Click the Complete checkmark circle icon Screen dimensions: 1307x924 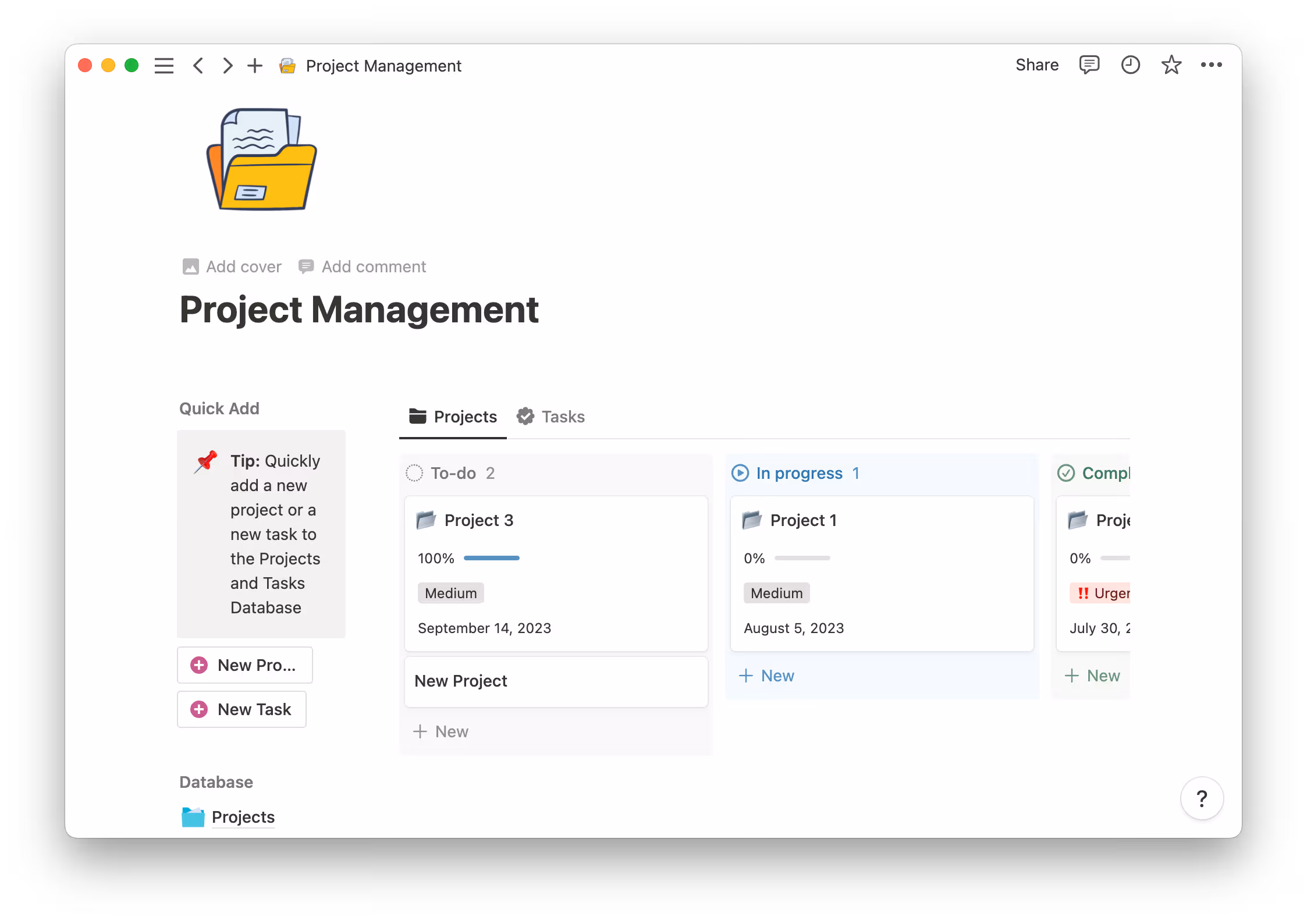[x=1066, y=473]
